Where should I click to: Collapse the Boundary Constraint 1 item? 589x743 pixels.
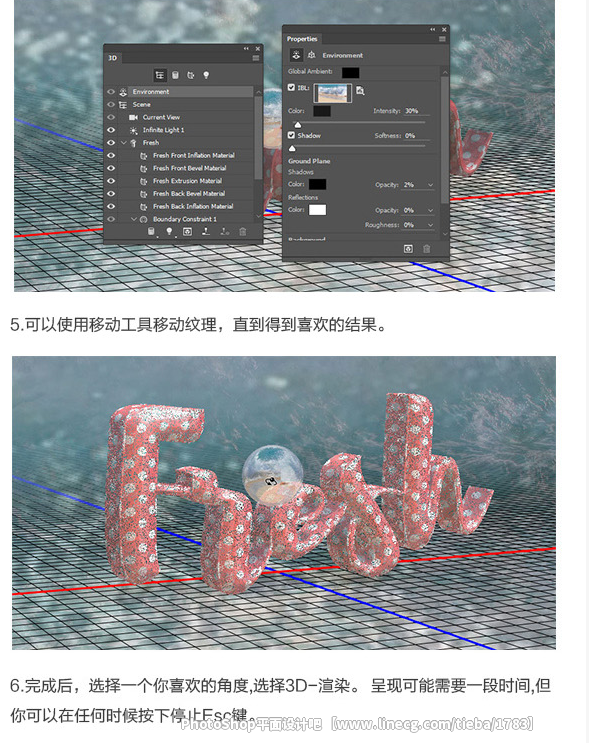[x=134, y=219]
